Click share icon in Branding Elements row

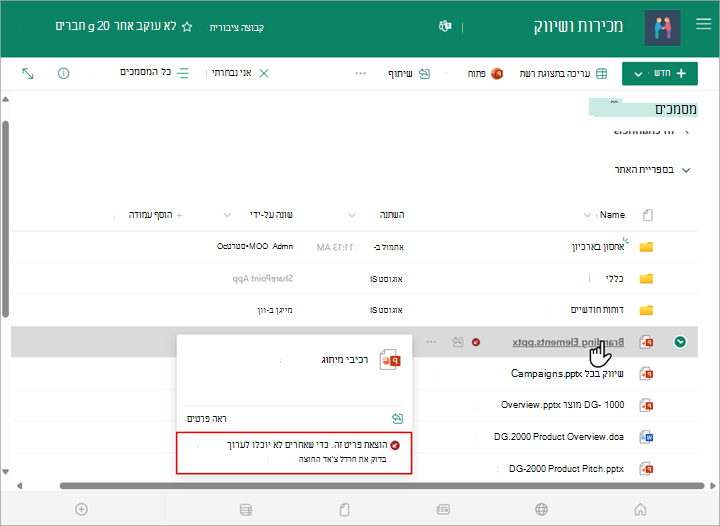coord(457,342)
